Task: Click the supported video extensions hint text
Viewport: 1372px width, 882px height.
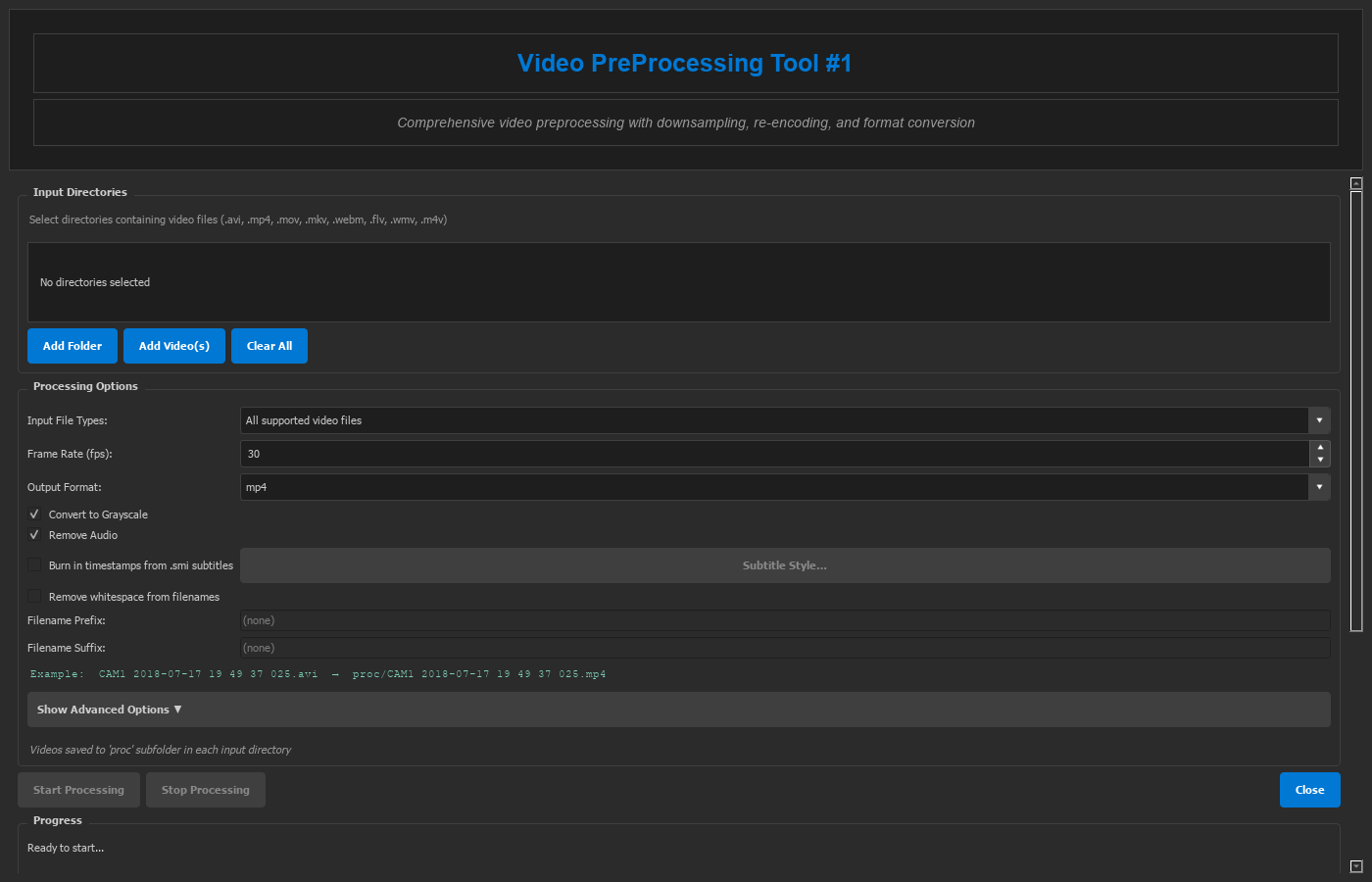Action: click(238, 220)
